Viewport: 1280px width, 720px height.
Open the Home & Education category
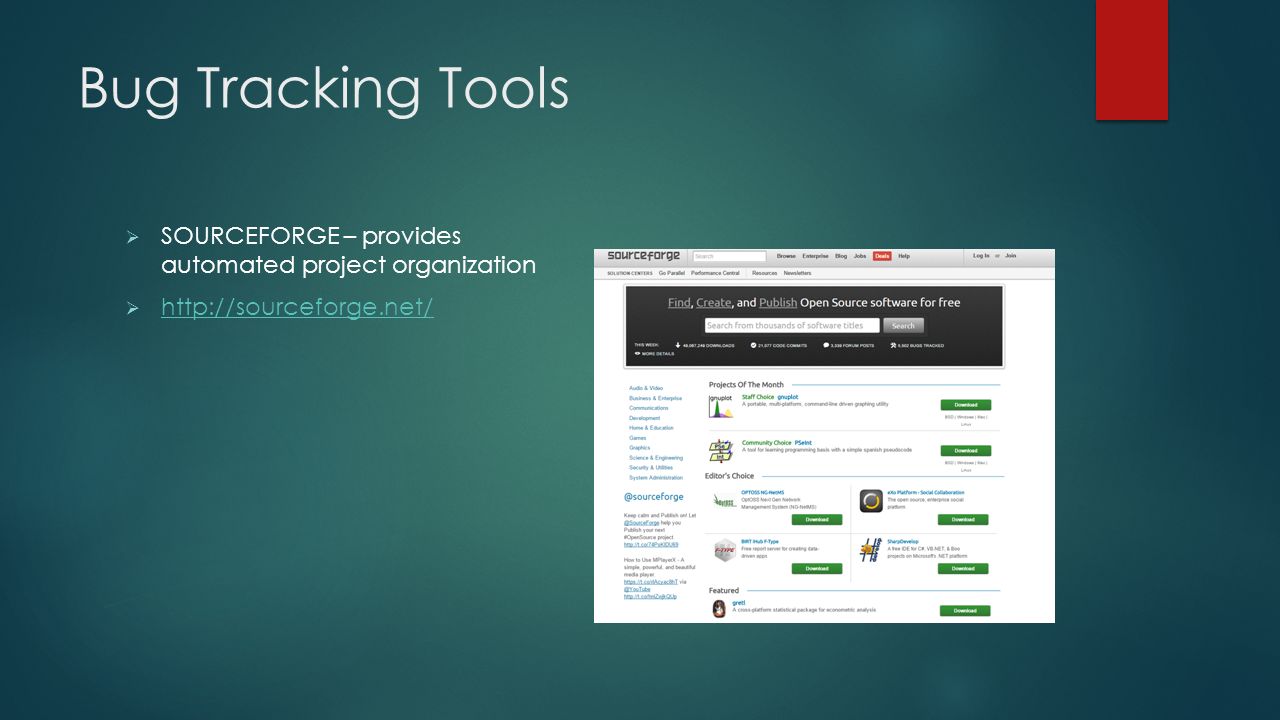(x=651, y=428)
